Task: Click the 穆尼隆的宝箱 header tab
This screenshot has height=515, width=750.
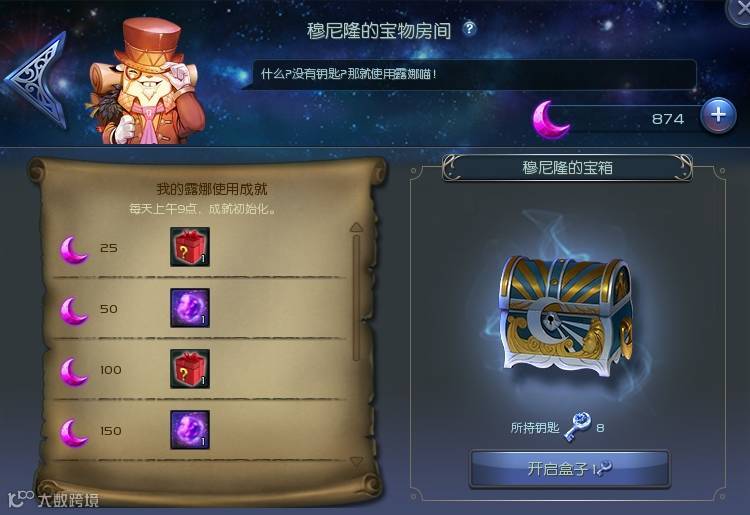Action: coord(567,168)
